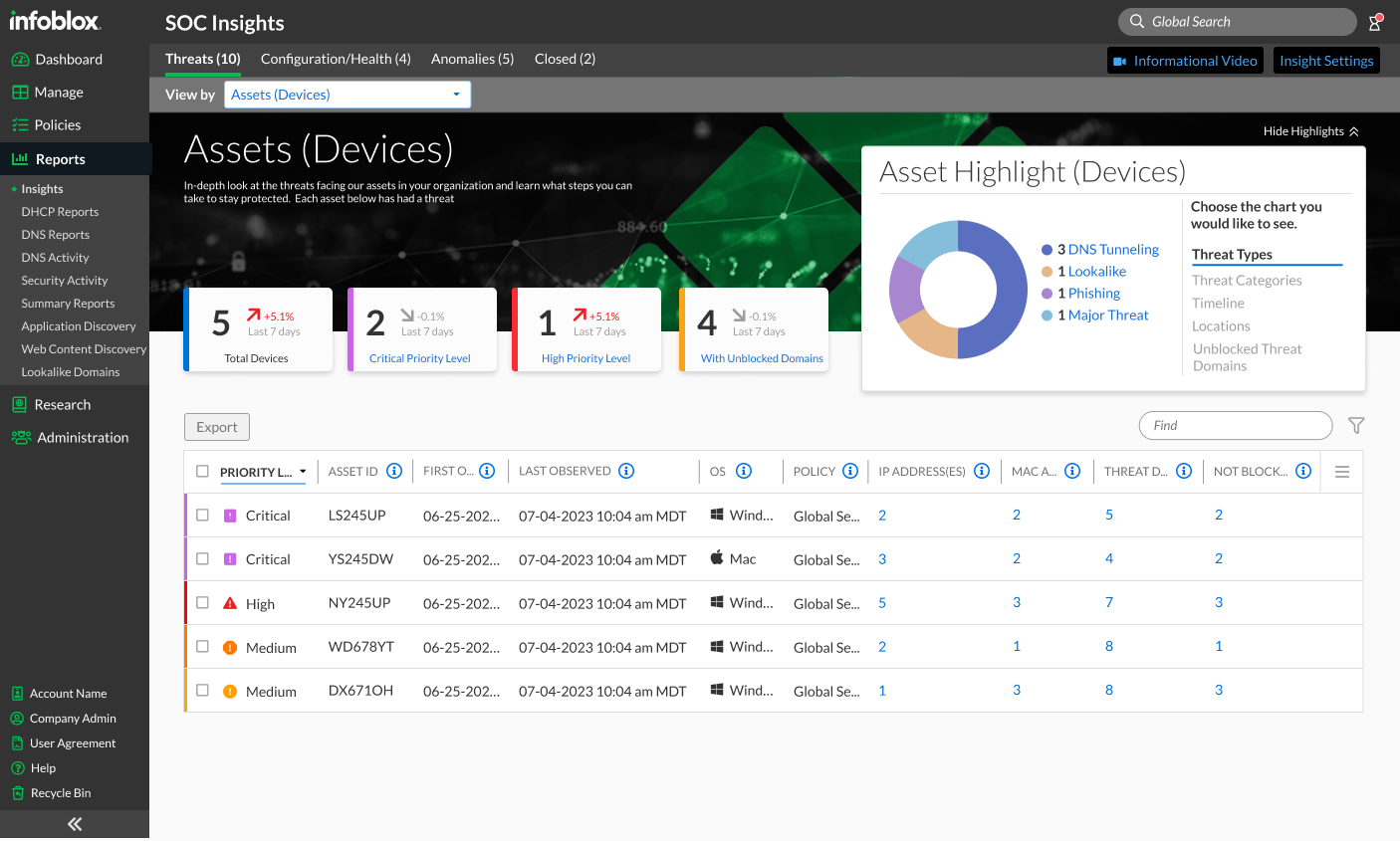Open the Dashboard sidebar icon
This screenshot has width=1400, height=841.
point(20,60)
